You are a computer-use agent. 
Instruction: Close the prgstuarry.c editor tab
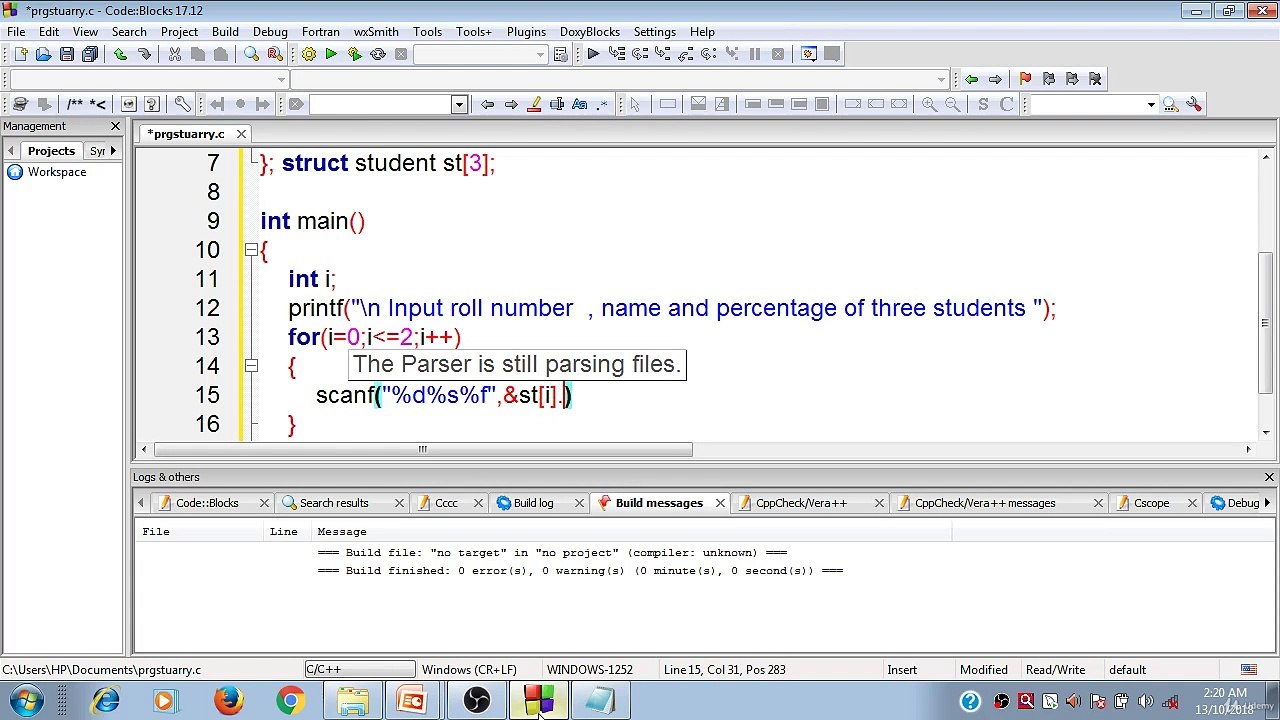pos(241,134)
